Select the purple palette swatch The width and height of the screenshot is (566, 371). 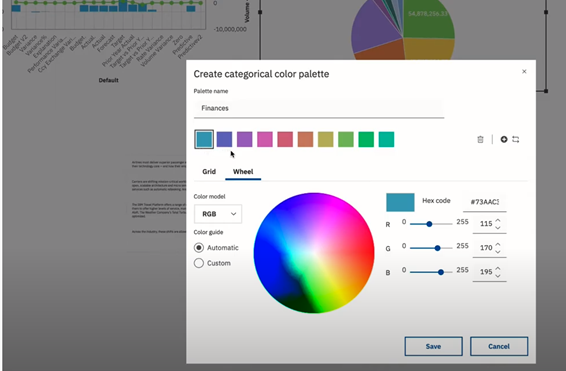coord(245,139)
